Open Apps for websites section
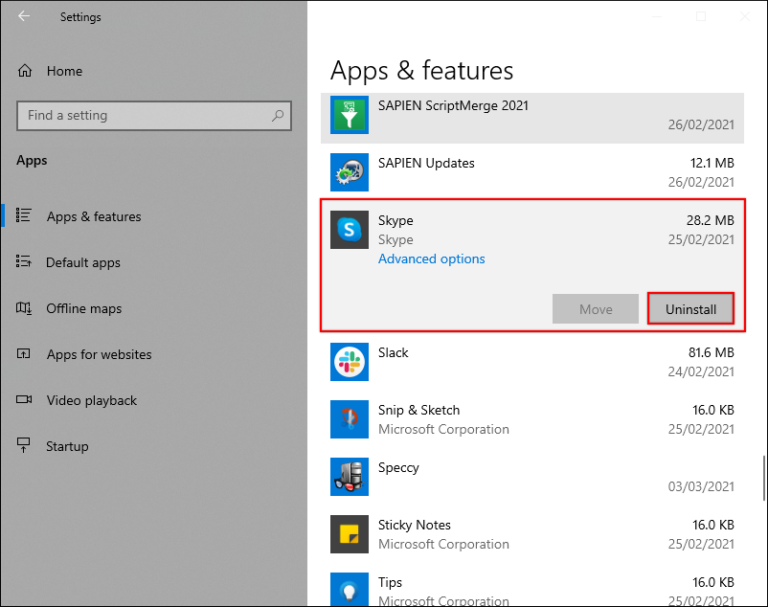The image size is (768, 607). (99, 355)
